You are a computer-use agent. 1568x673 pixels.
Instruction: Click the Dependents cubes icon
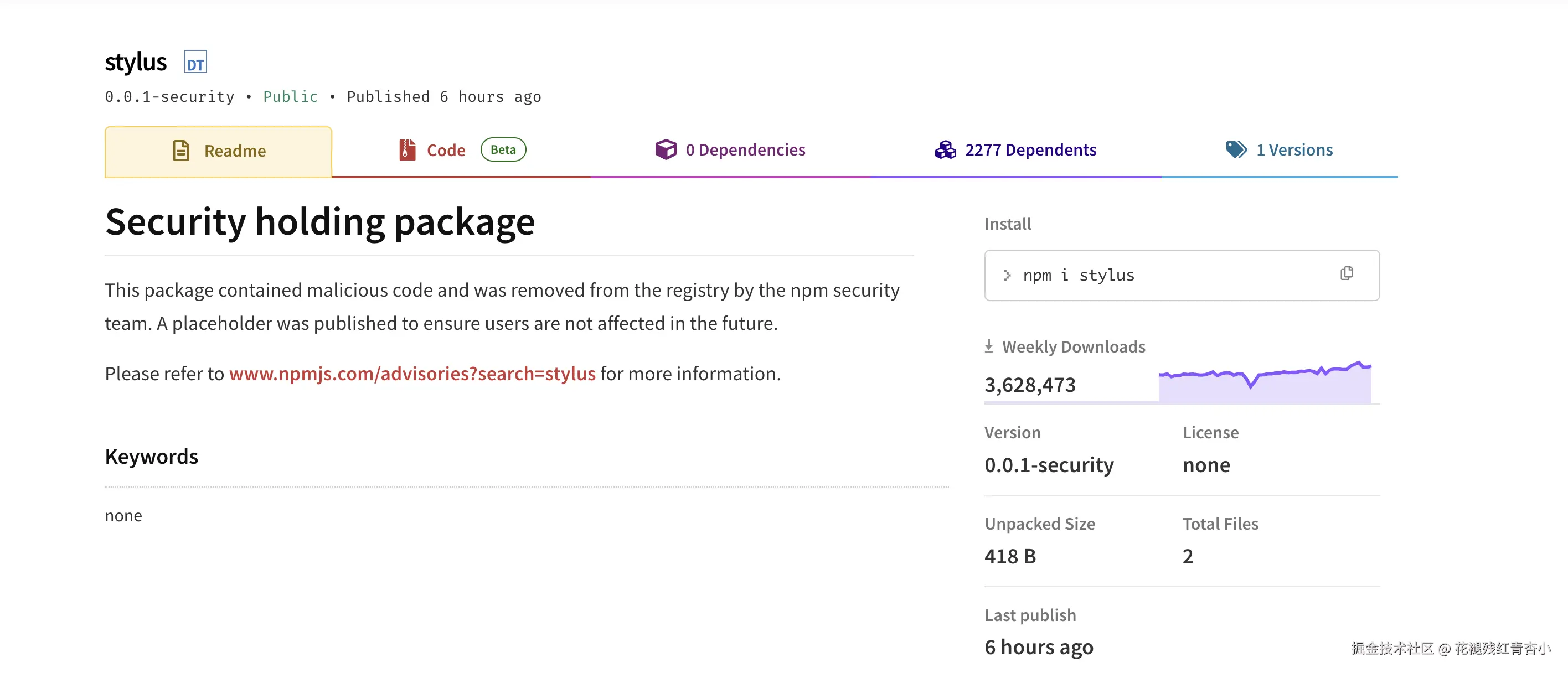(x=945, y=149)
